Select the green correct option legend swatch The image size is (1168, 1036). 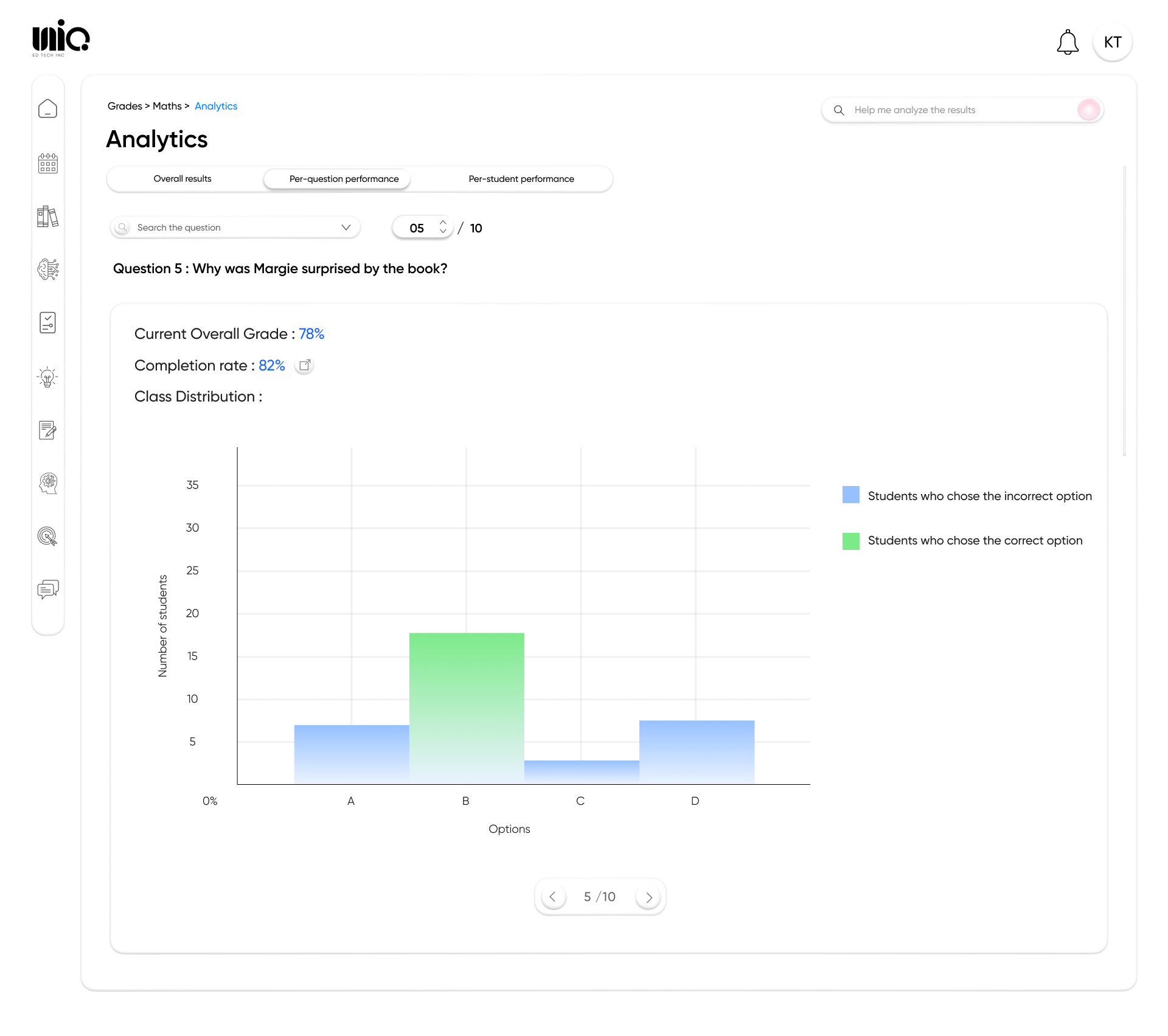tap(850, 541)
